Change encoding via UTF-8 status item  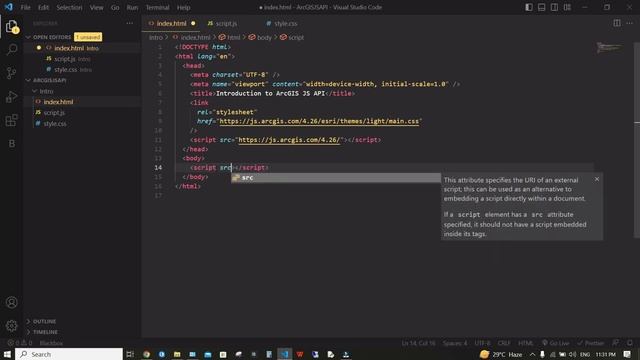[x=482, y=343]
